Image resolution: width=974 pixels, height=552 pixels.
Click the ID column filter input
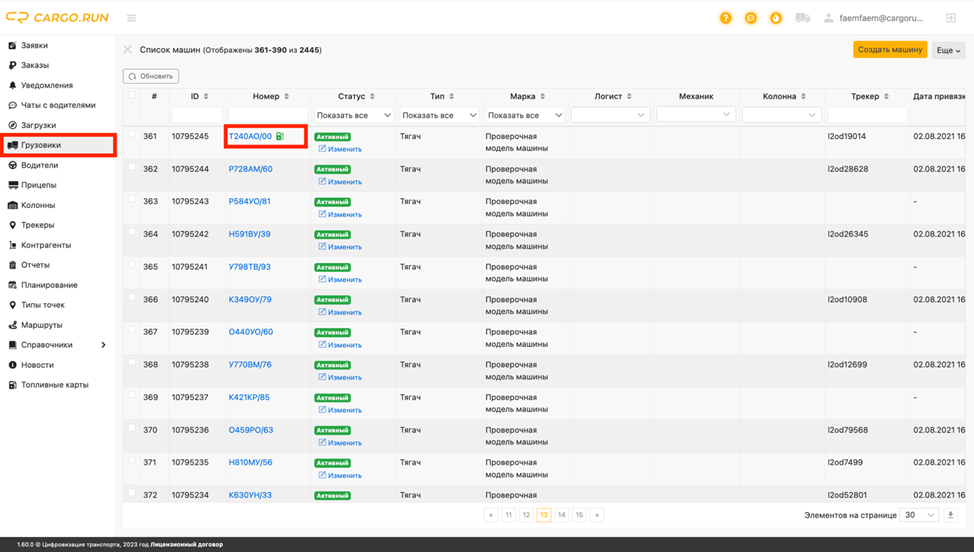click(x=197, y=115)
